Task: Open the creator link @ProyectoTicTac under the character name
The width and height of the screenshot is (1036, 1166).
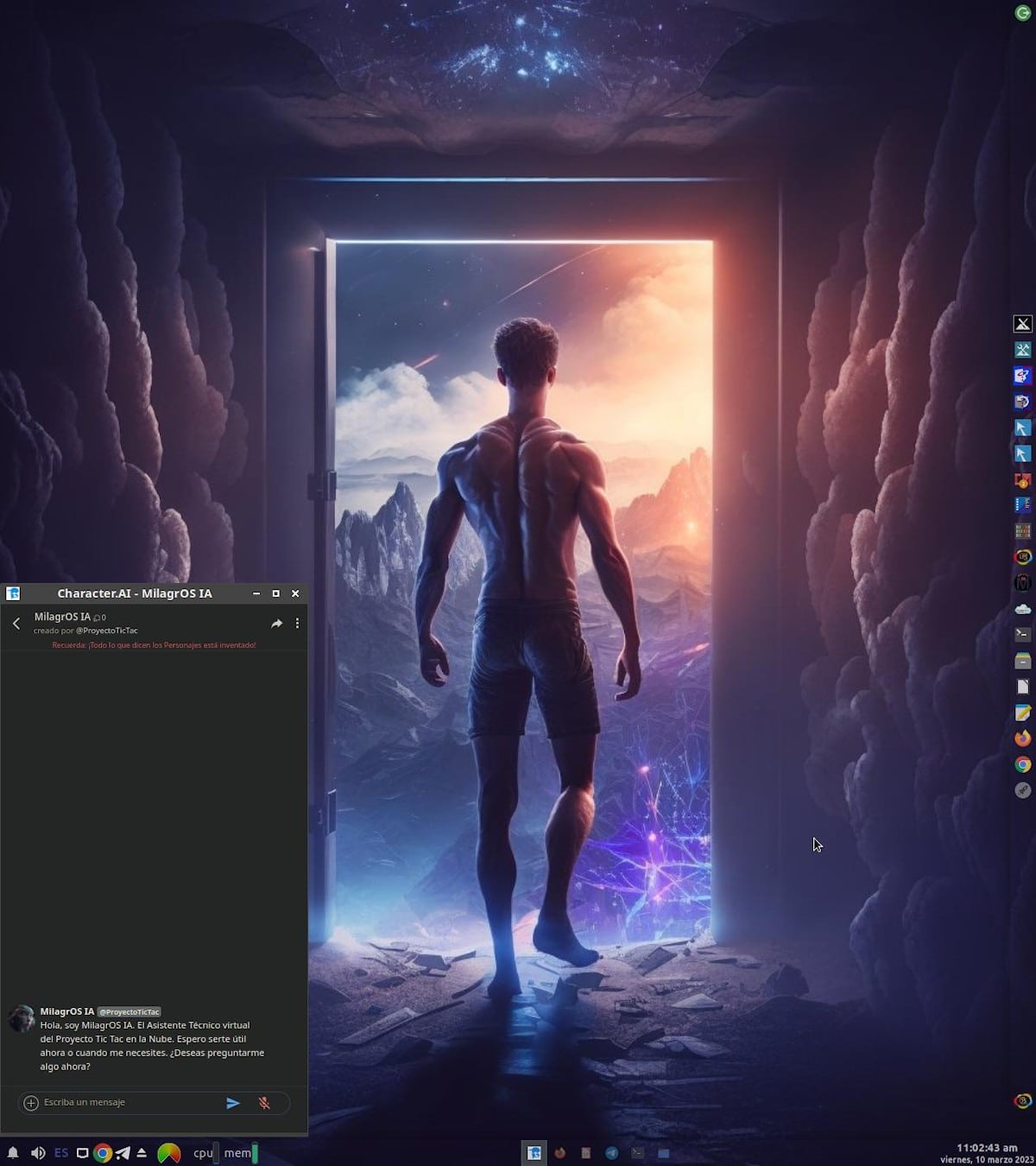Action: coord(107,631)
